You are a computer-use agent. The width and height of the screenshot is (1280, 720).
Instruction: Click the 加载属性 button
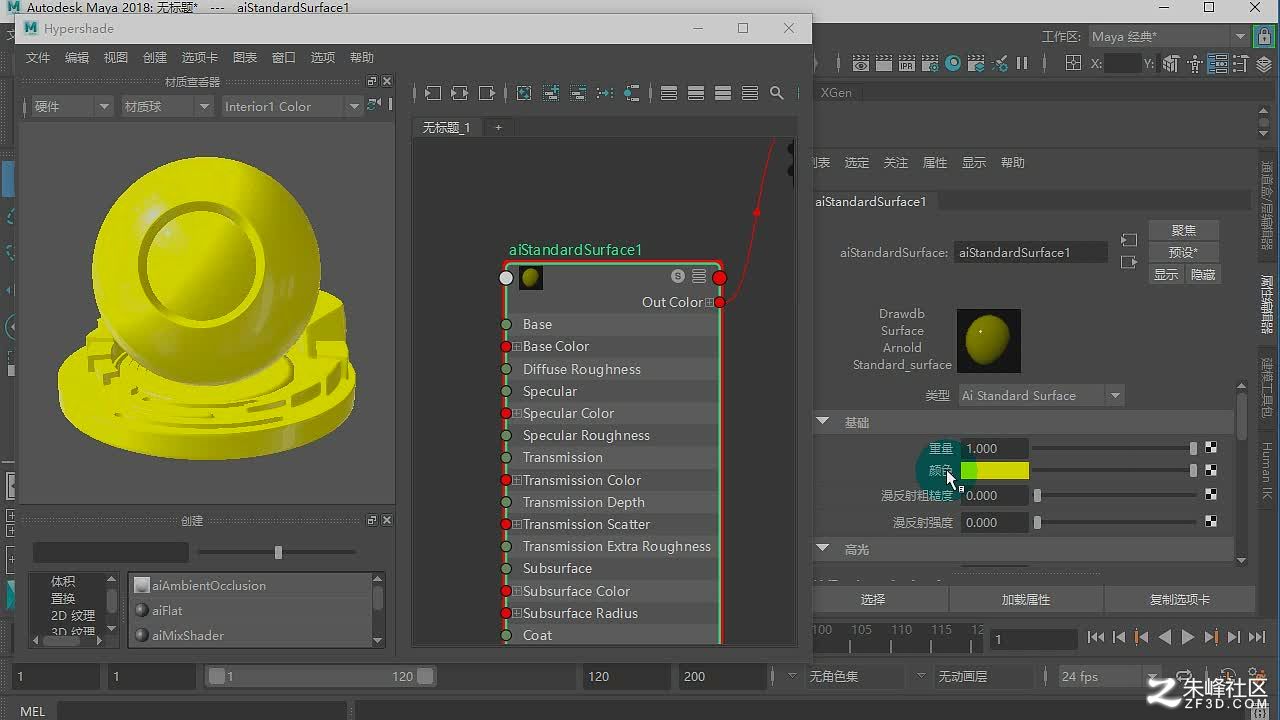[1026, 599]
